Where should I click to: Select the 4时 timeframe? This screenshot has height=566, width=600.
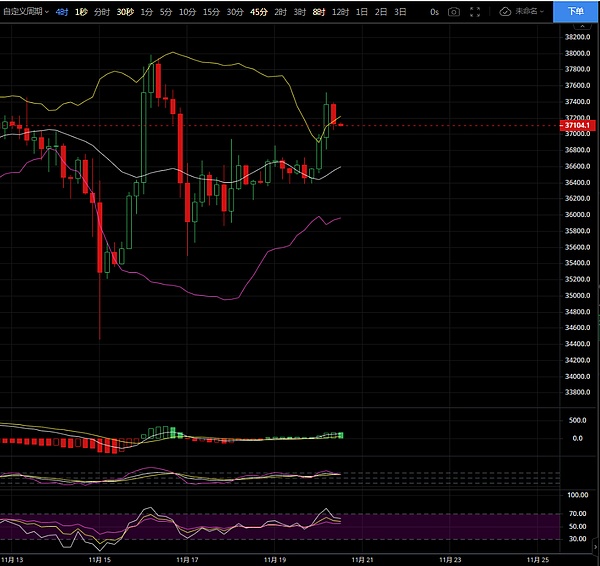tap(62, 12)
